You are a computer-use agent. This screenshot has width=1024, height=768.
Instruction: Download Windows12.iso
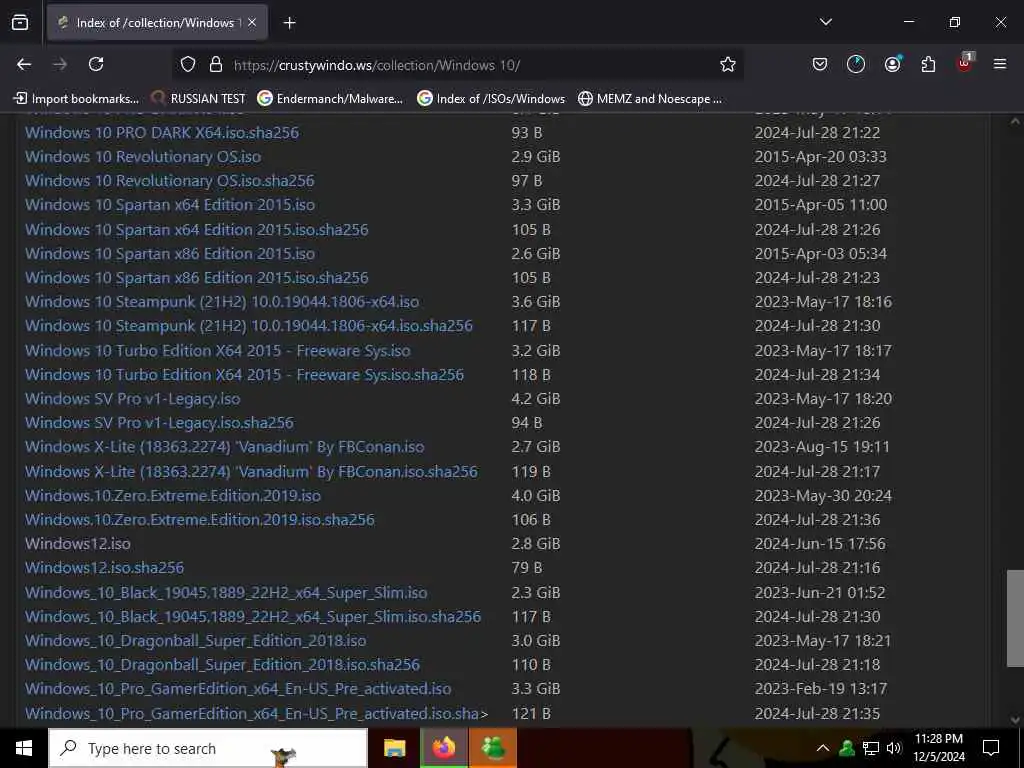coord(78,544)
